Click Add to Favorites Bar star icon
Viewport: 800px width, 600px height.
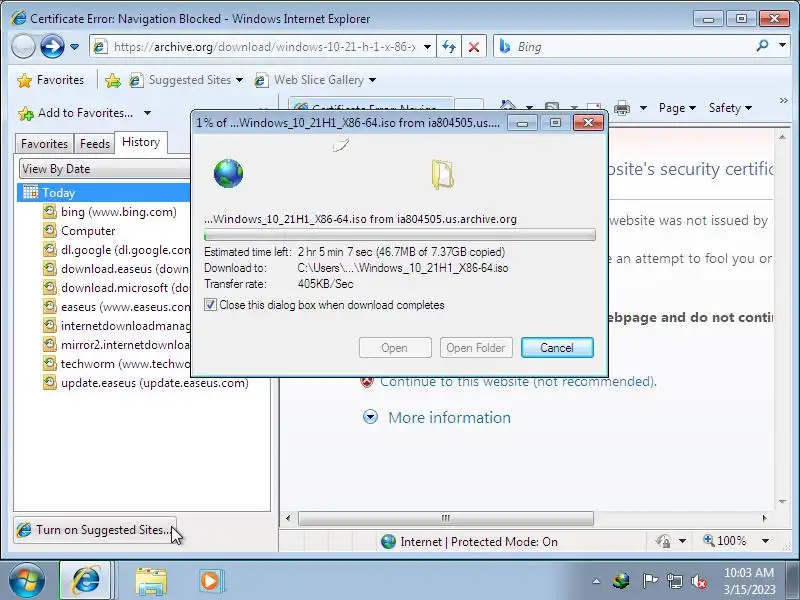(113, 80)
